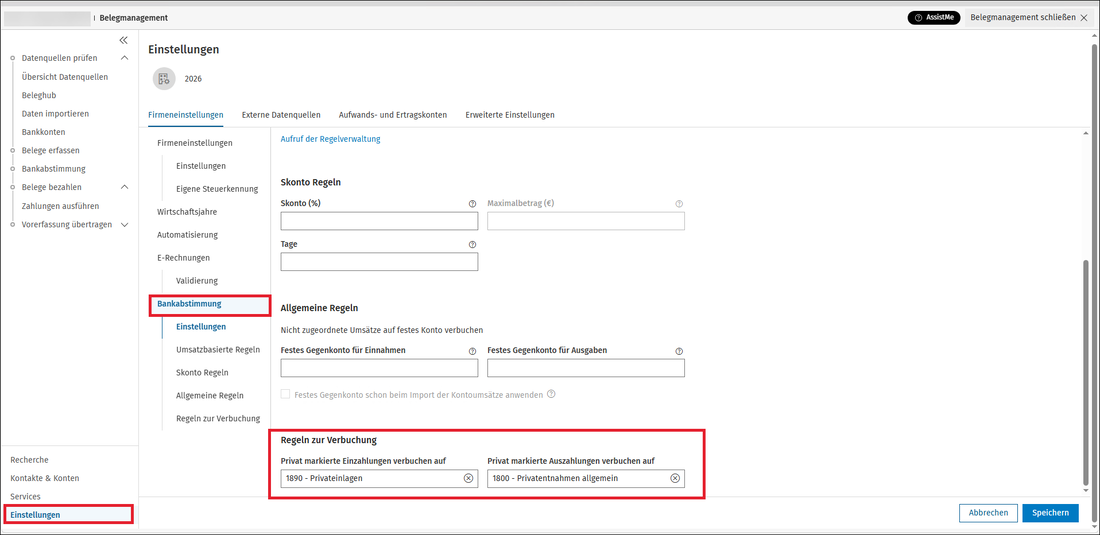
Task: Show help for Festes Gegenkonto für Einnahmen
Action: pyautogui.click(x=472, y=351)
